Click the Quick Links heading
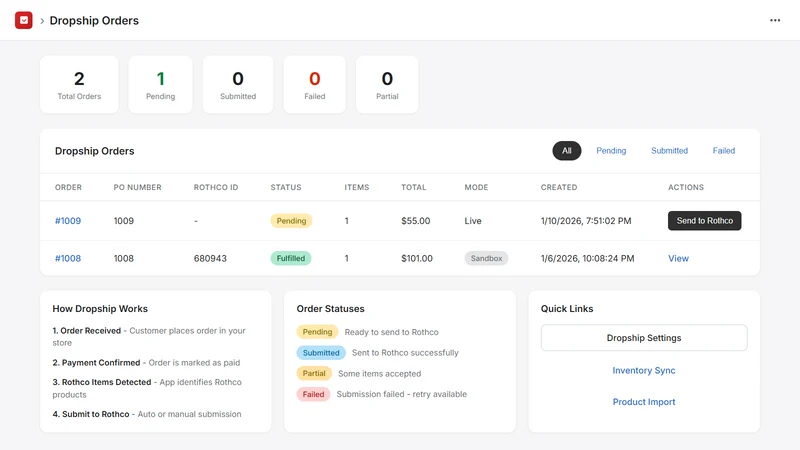This screenshot has width=800, height=450. coord(567,309)
